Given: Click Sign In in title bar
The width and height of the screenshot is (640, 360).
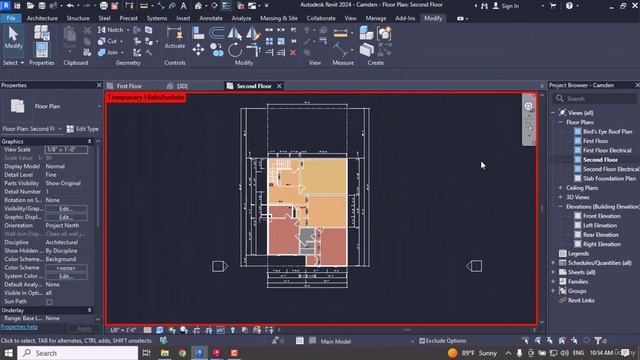Looking at the screenshot, I should pos(506,6).
